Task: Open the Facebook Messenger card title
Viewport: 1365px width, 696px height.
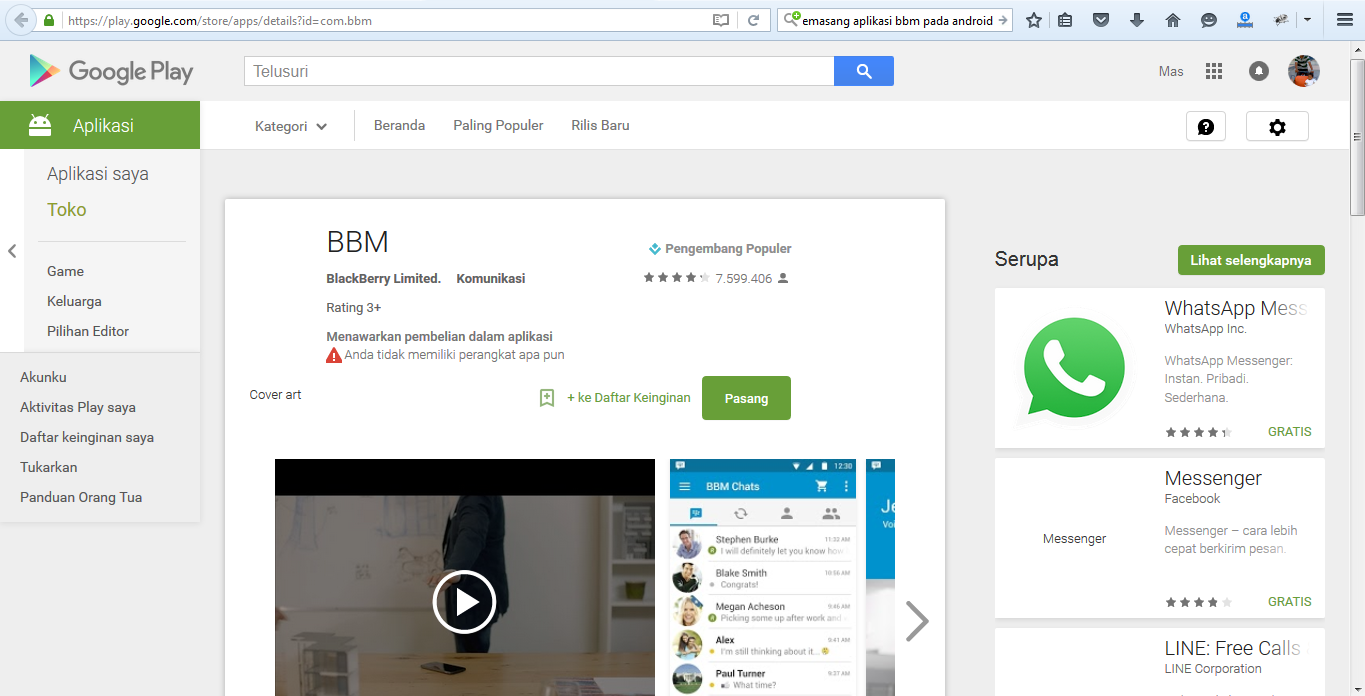Action: 1213,478
